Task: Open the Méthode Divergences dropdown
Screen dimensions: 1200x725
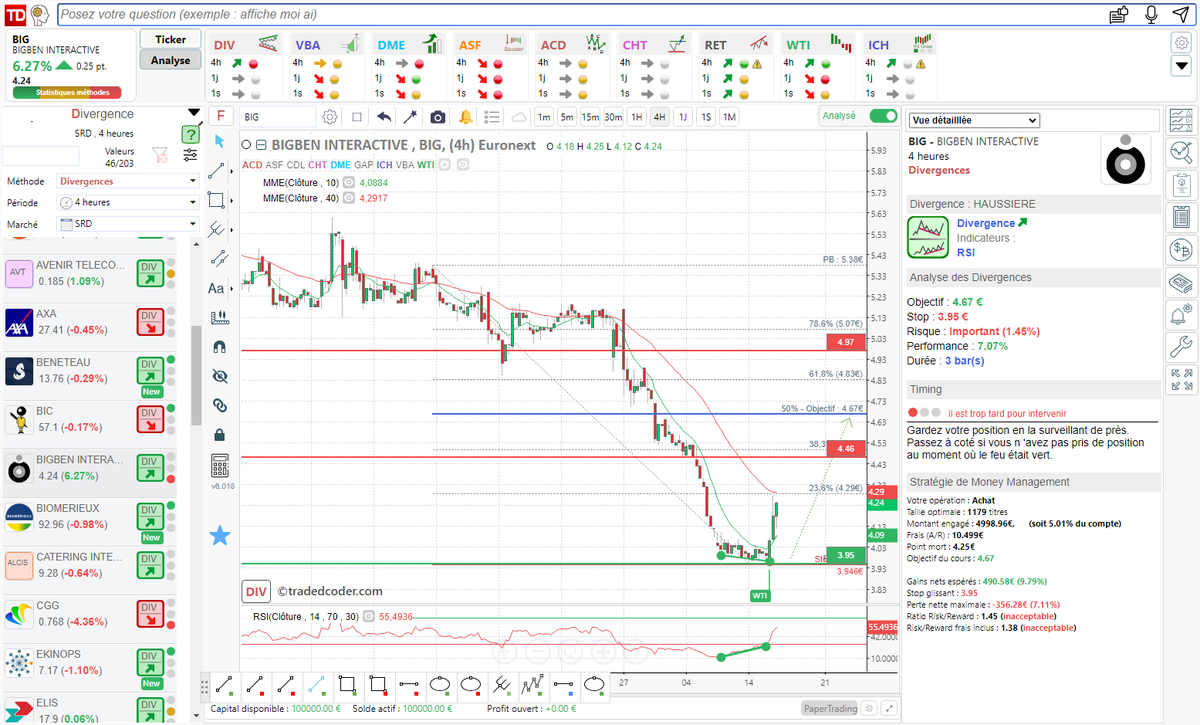Action: coord(128,181)
